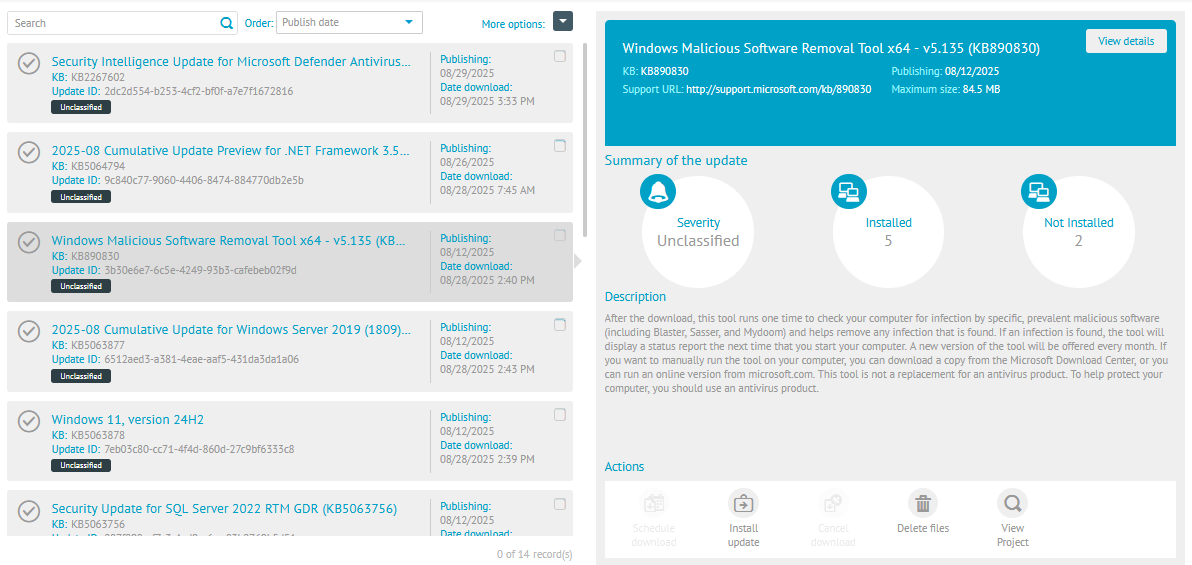Screen dimensions: 1192x565
Task: Click Update ID 6512aed3-a381-4eae-aaf5-431da3da1a06
Action: pos(201,359)
